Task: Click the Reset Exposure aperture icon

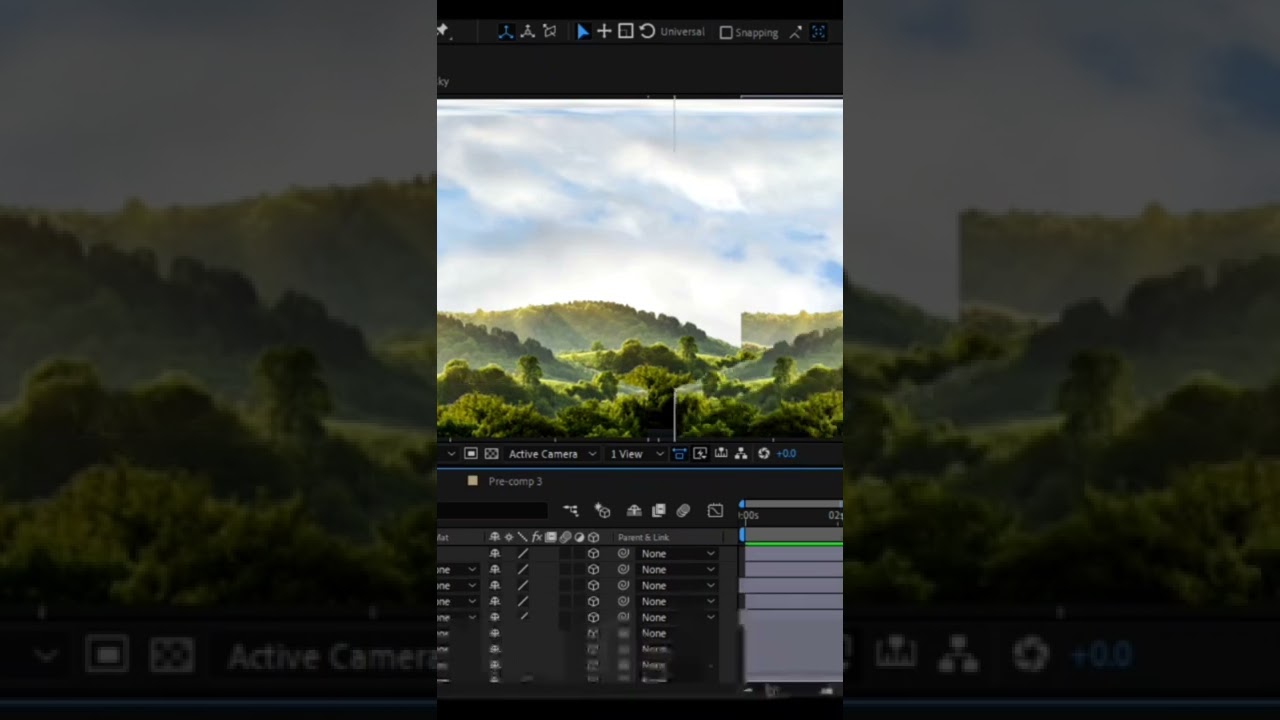Action: click(764, 454)
